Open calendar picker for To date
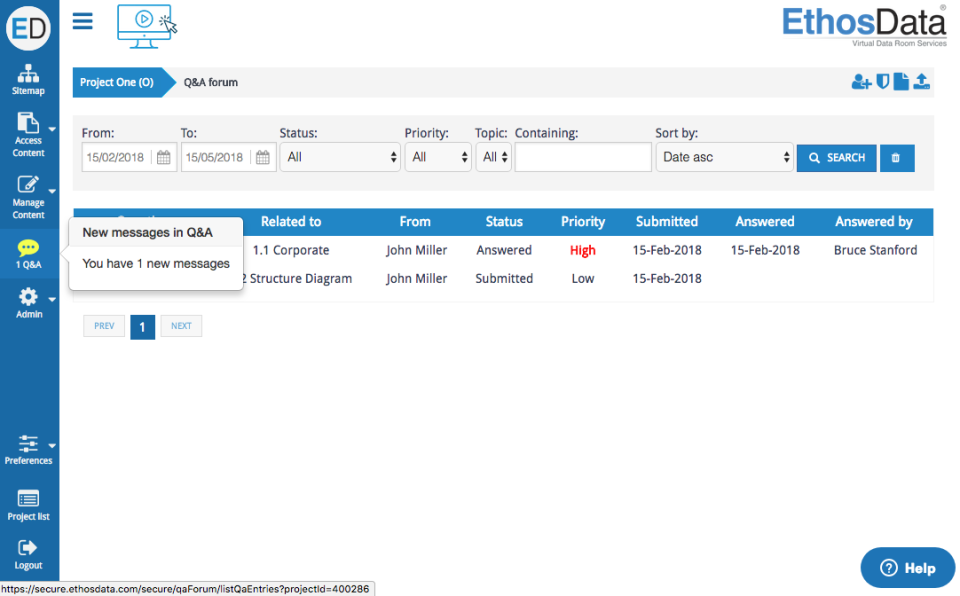Image resolution: width=960 pixels, height=596 pixels. 263,158
